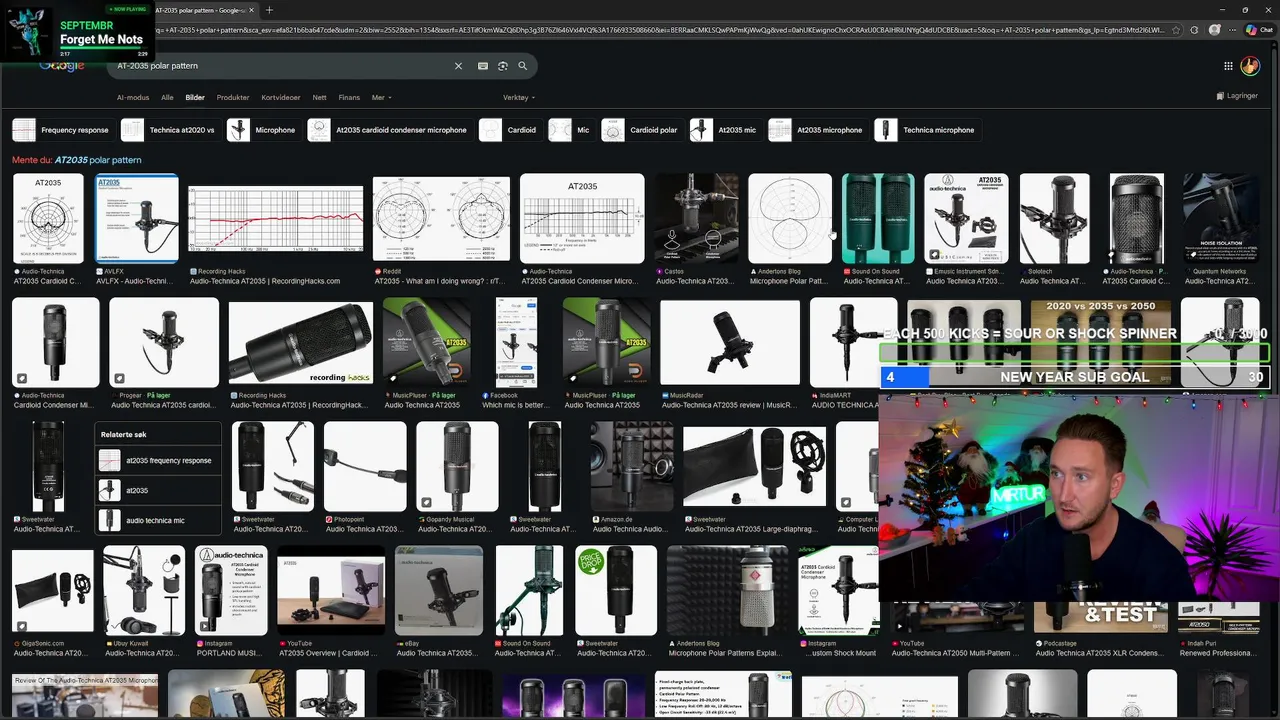Open the Google apps grid
The width and height of the screenshot is (1280, 720).
[x=1228, y=66]
